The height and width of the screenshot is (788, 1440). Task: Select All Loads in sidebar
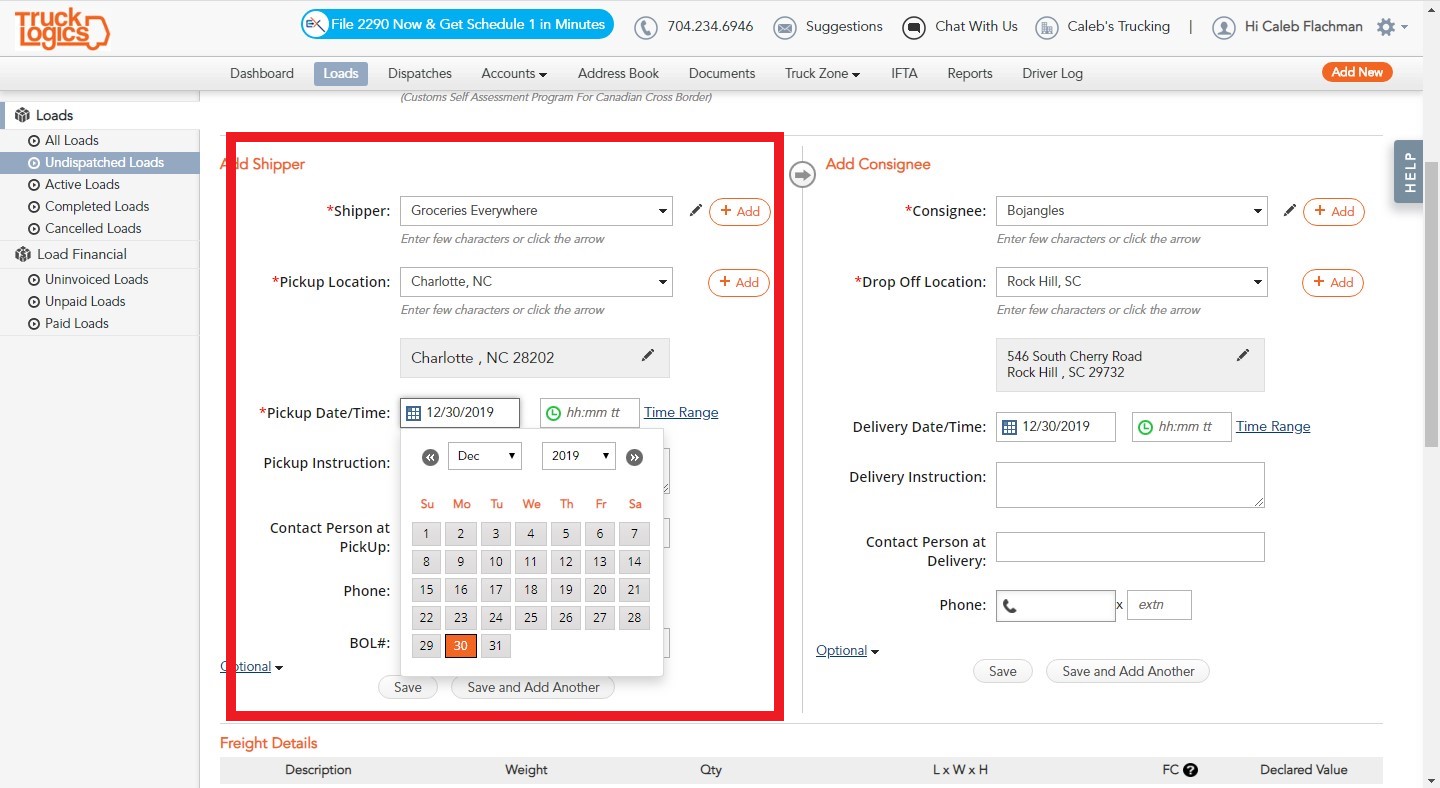(71, 141)
